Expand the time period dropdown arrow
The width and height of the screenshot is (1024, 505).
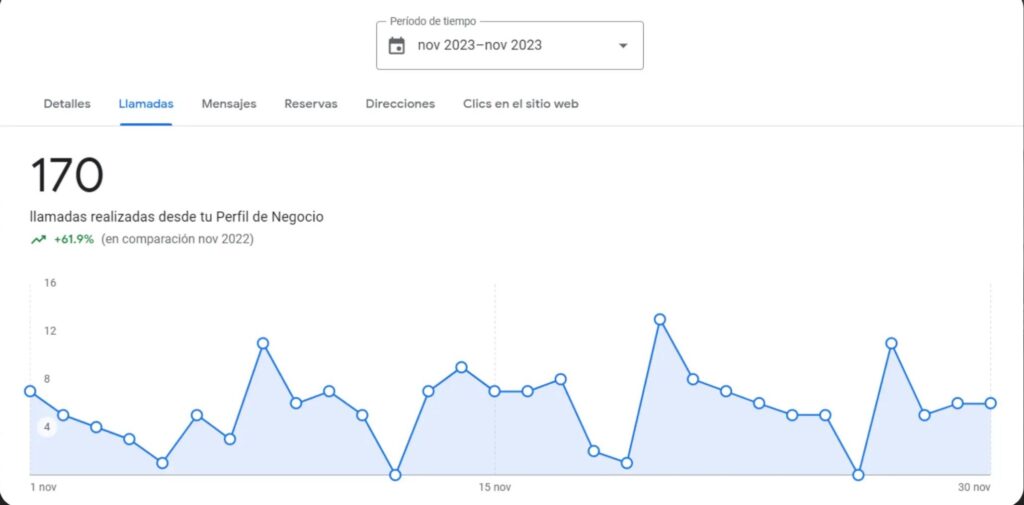[623, 46]
